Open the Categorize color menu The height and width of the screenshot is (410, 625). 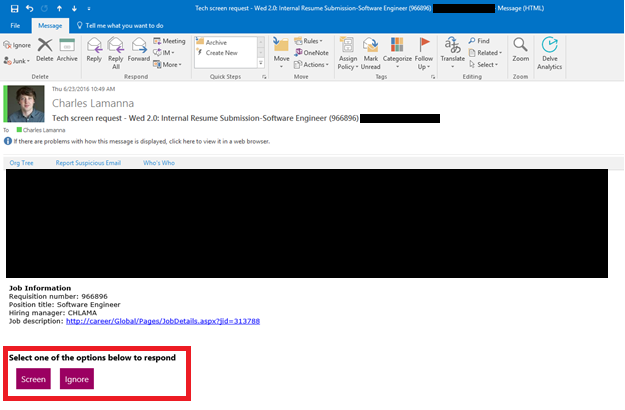click(x=397, y=53)
